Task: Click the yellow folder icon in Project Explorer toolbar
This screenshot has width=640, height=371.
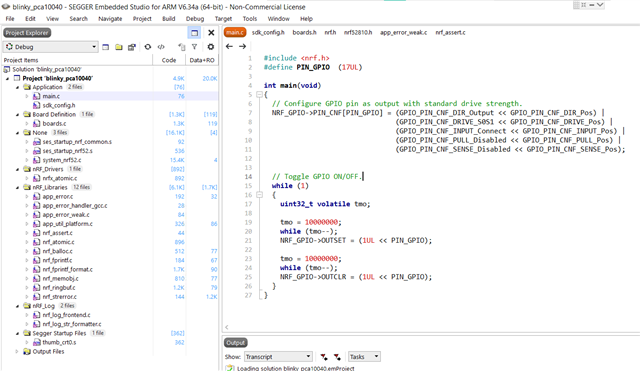Action: coord(119,47)
